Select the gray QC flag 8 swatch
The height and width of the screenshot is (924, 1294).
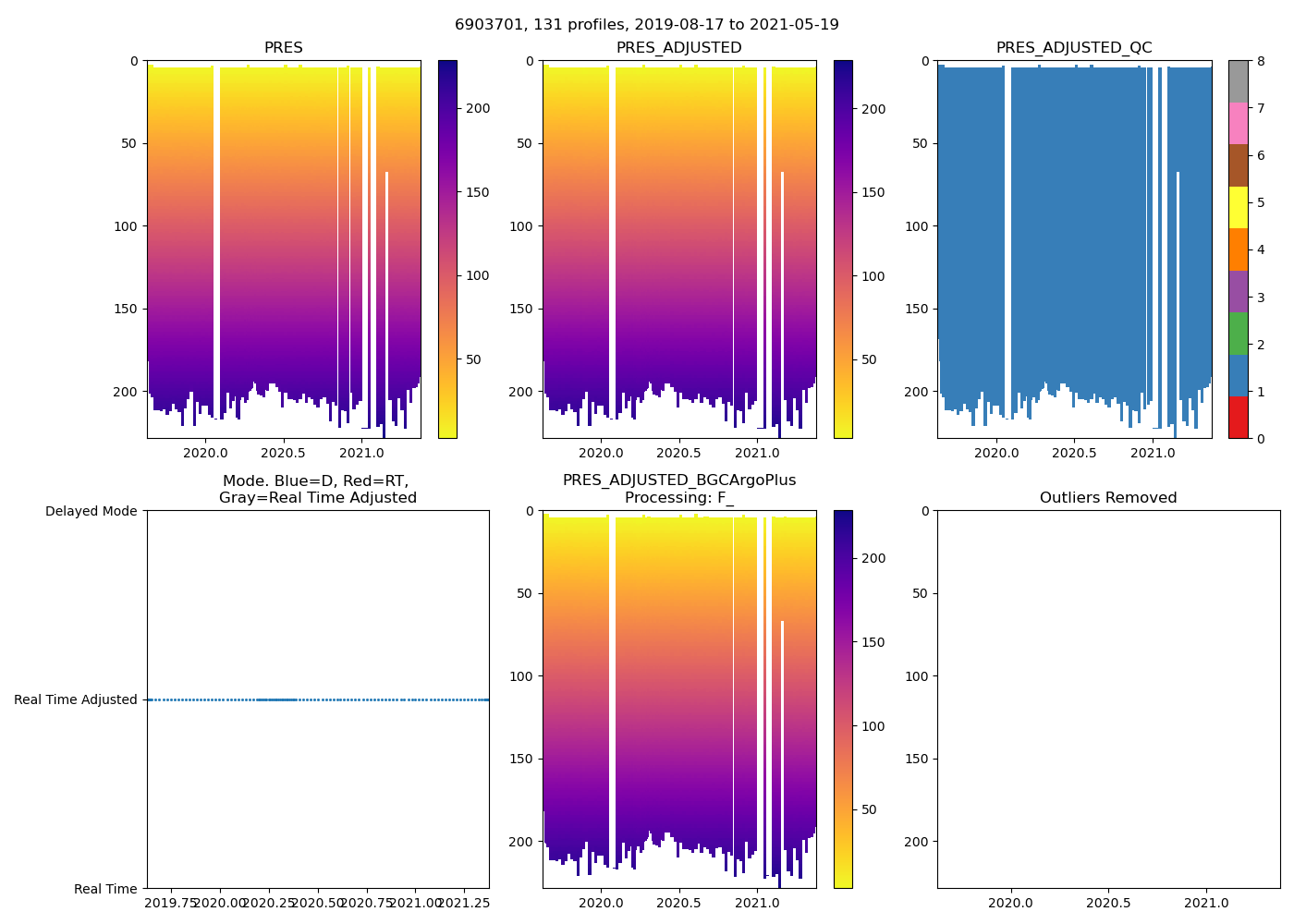pos(1238,81)
